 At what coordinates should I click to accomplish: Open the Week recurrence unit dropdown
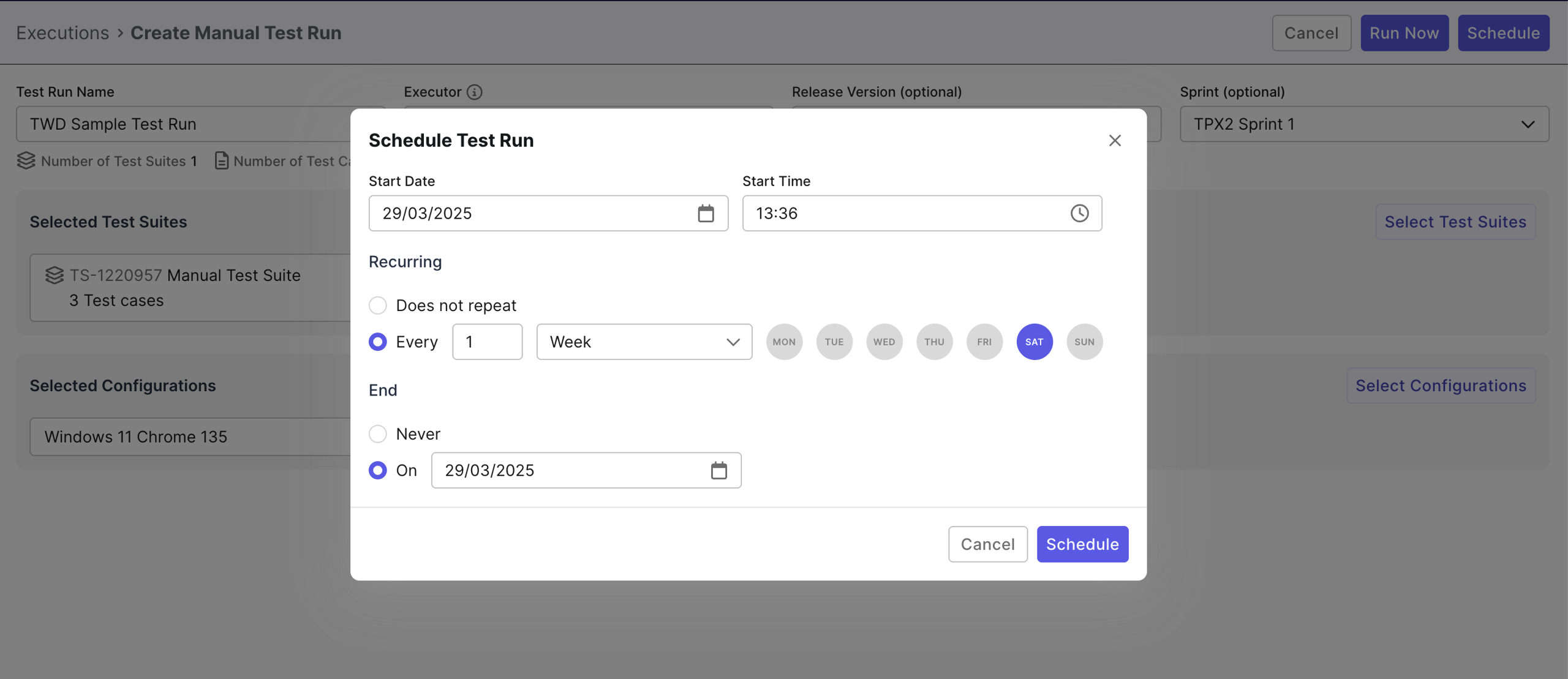(x=644, y=342)
